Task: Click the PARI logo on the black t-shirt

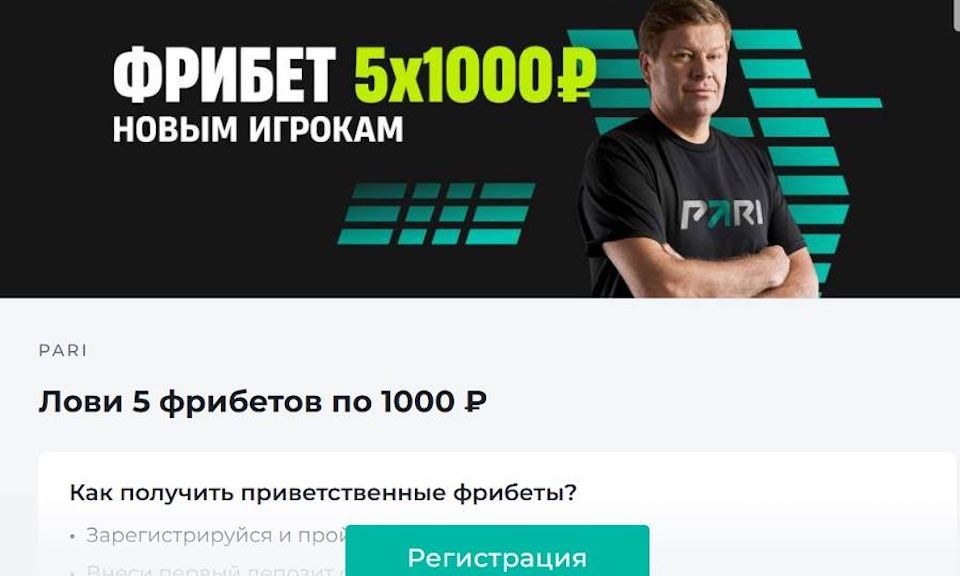Action: 722,214
